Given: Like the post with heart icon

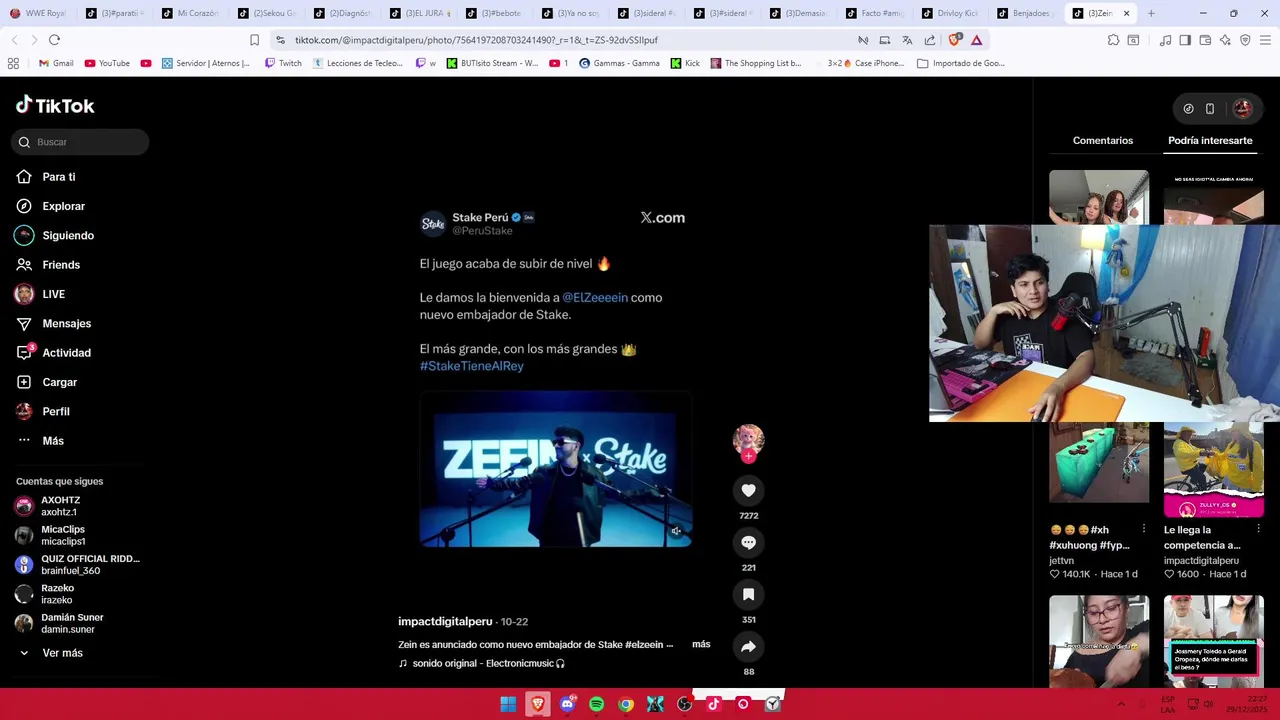Looking at the screenshot, I should (x=748, y=490).
